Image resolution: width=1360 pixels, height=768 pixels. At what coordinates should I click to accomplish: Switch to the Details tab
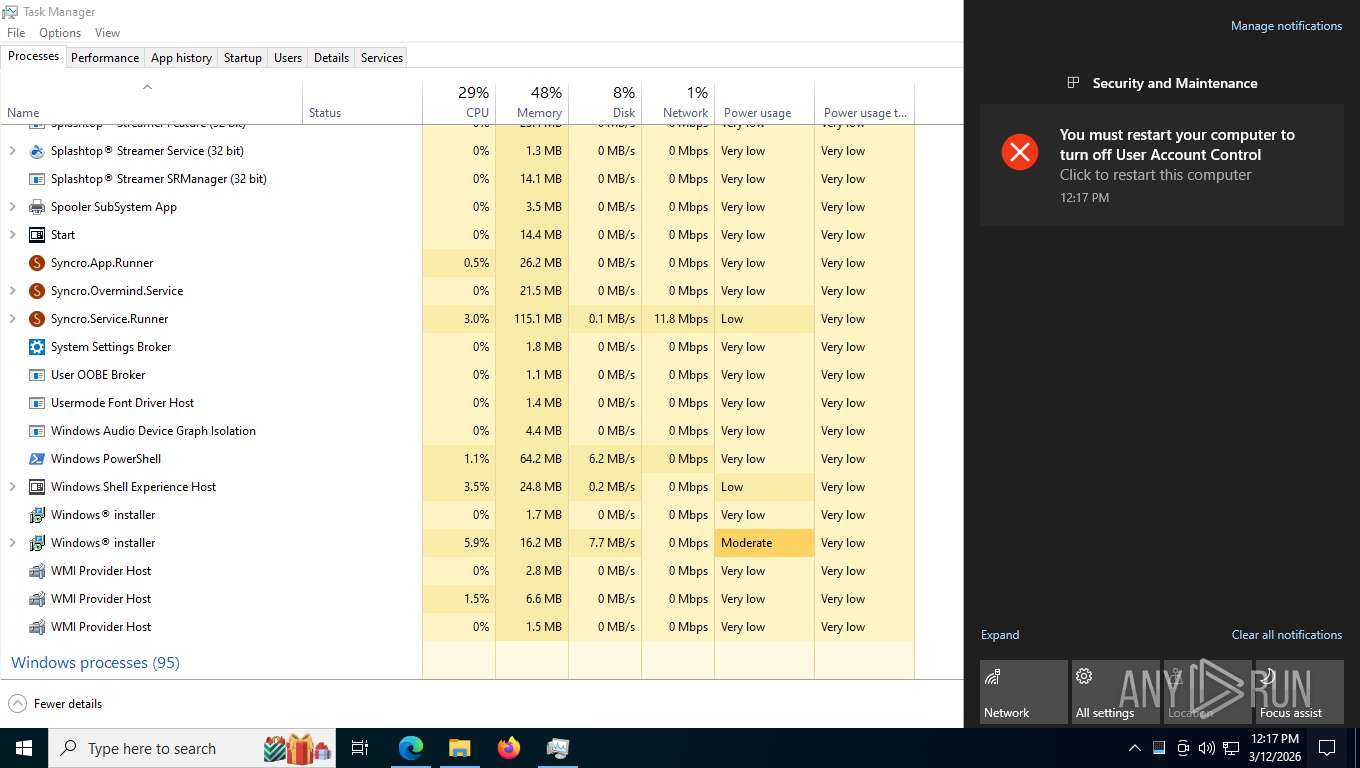pos(331,58)
